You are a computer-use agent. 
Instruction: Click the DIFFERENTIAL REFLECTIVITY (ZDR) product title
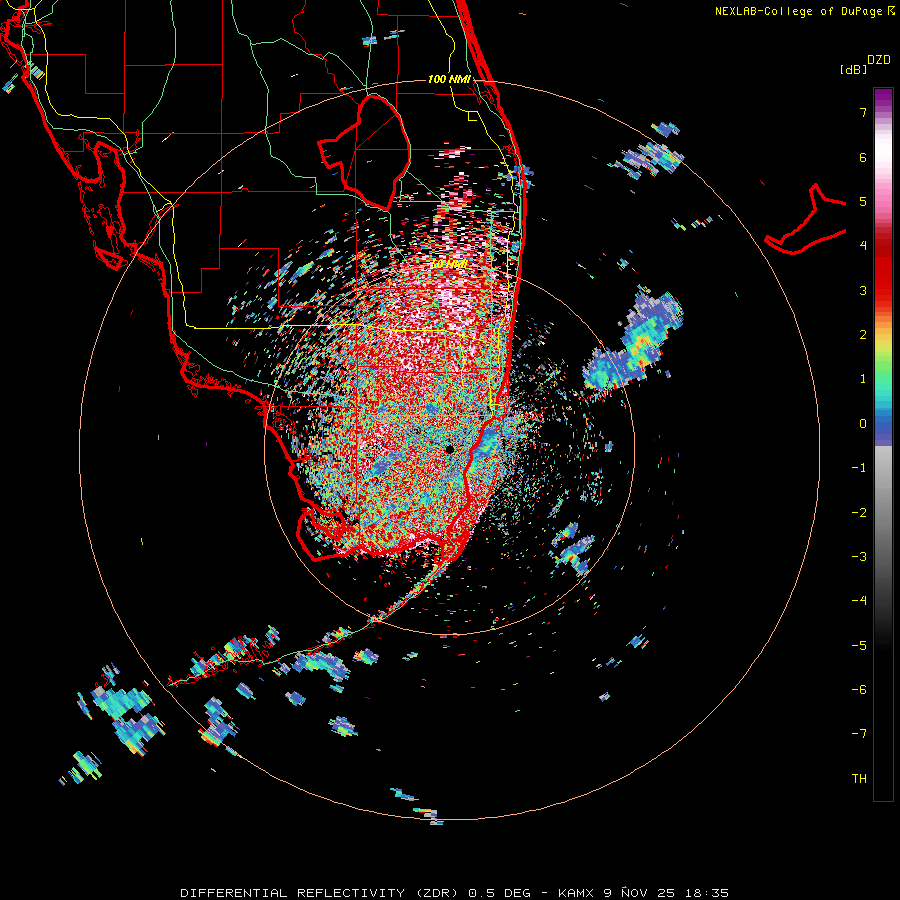[319, 893]
